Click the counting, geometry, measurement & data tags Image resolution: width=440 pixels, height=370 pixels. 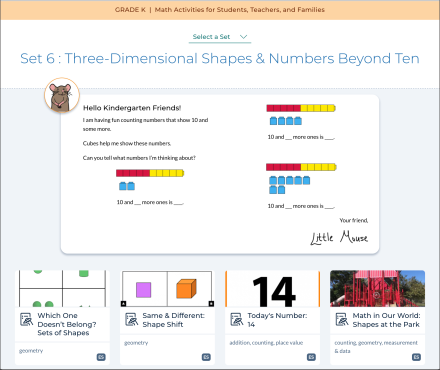[376, 347]
